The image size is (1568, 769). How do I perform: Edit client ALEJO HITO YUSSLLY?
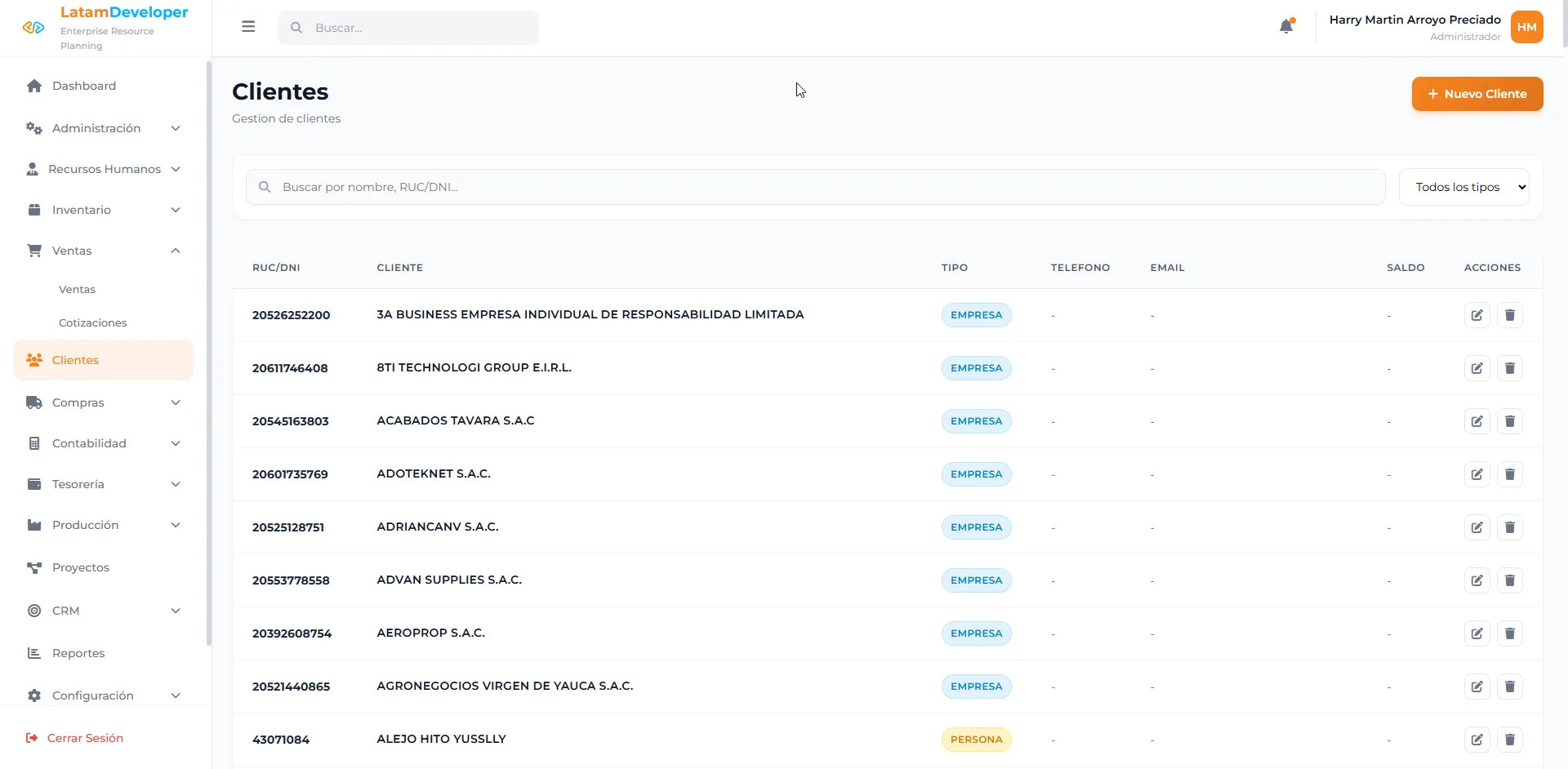click(x=1477, y=740)
